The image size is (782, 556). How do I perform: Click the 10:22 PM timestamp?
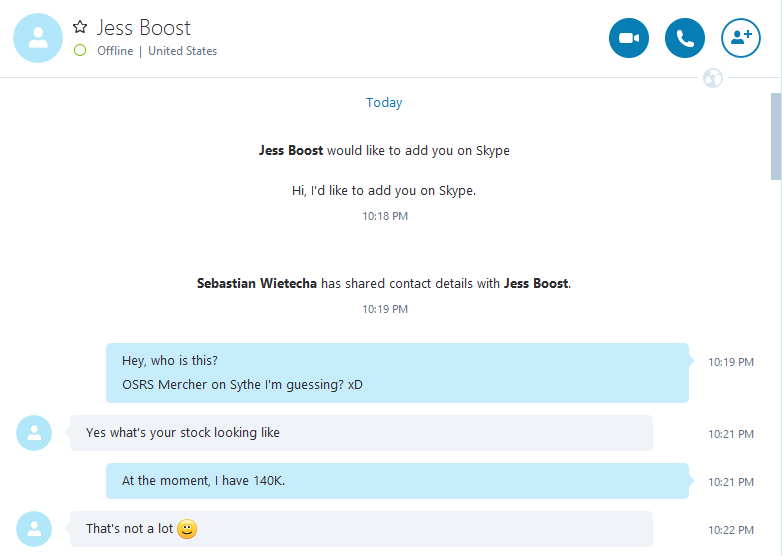tap(731, 530)
